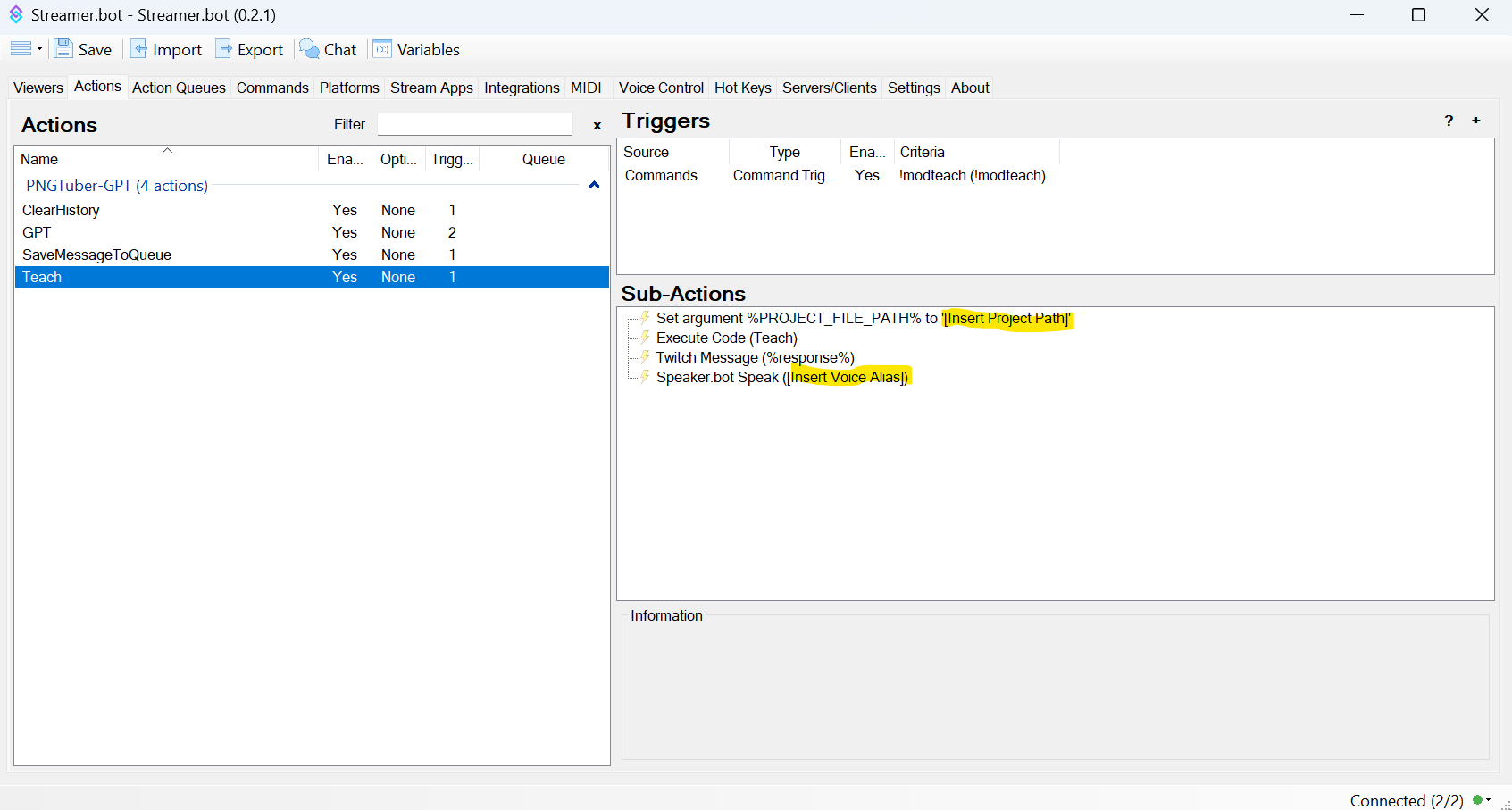Viewport: 1512px width, 810px height.
Task: Select the SaveMessageToQueue action row
Action: pos(96,255)
